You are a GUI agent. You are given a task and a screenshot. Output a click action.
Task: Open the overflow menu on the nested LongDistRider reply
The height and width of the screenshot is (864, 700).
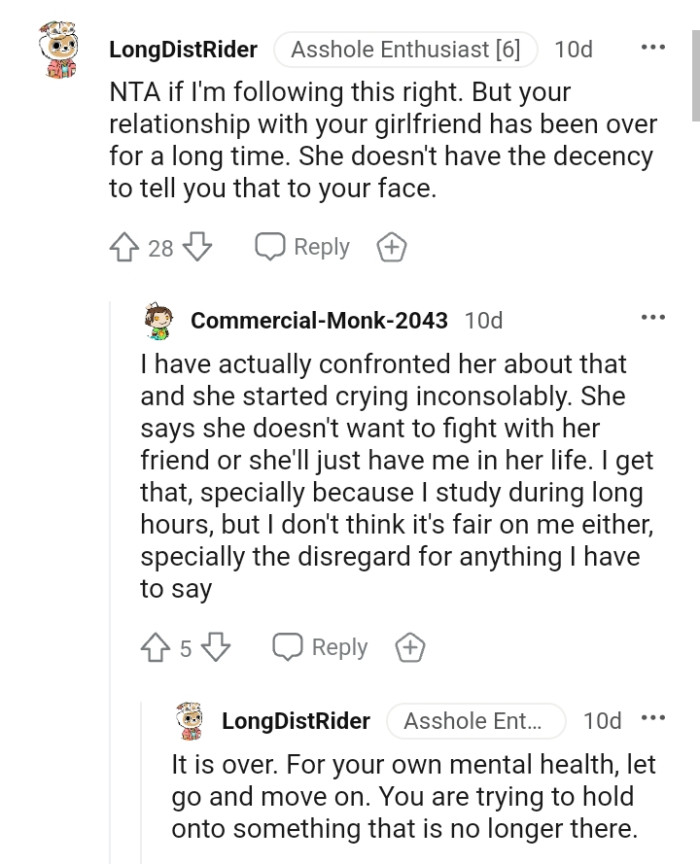click(x=655, y=718)
